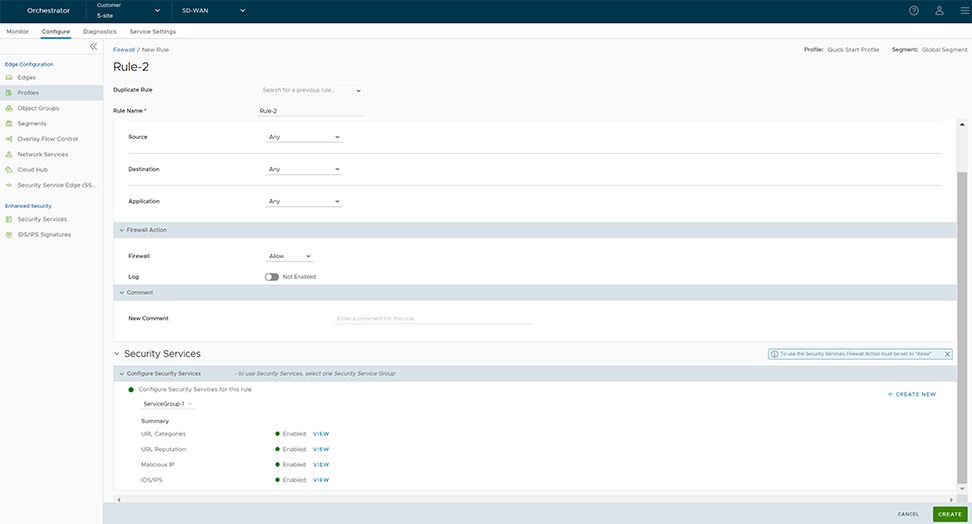Open the help question mark icon
This screenshot has width=972, height=524.
point(914,11)
